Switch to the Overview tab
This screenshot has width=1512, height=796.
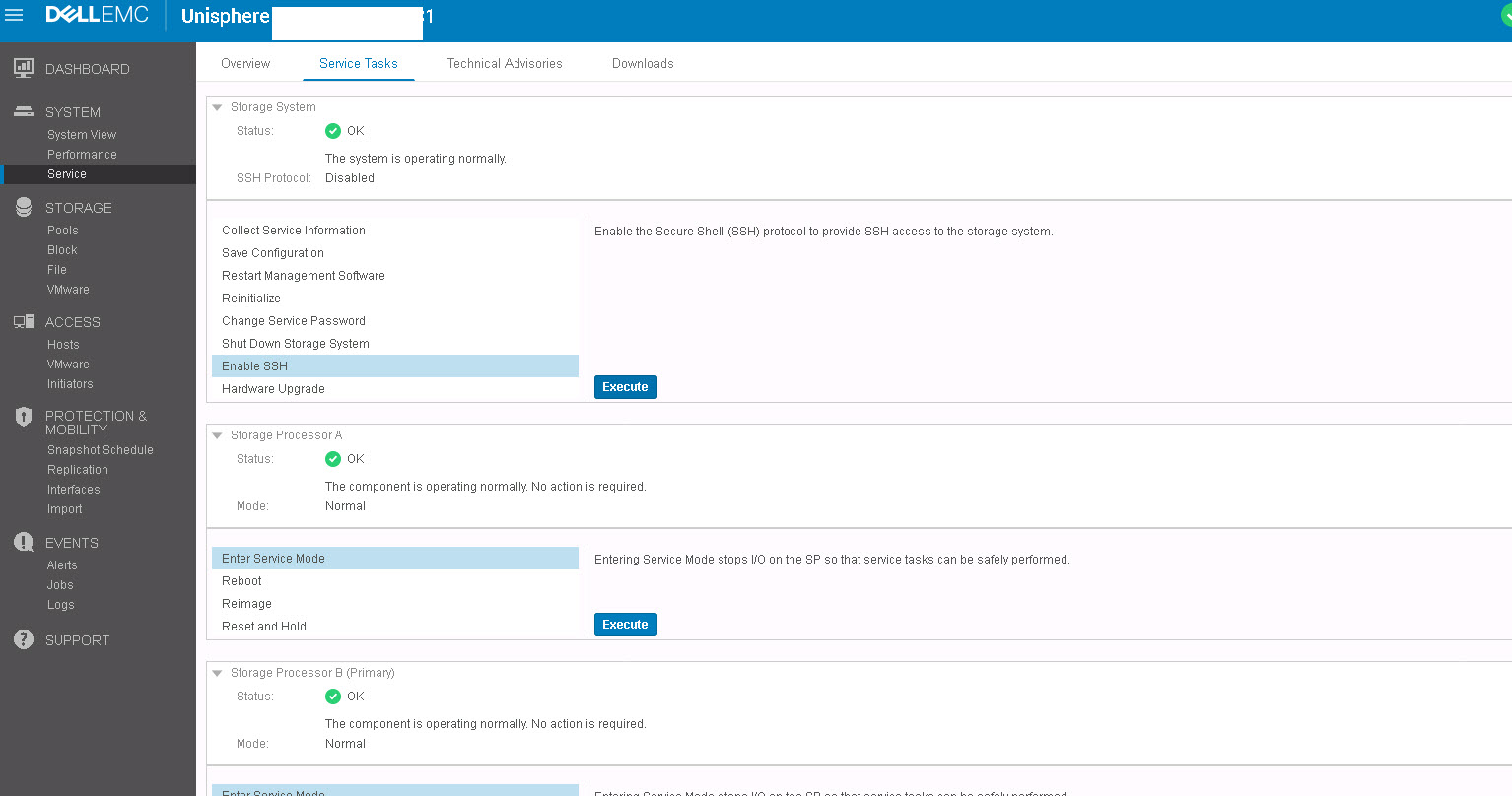pyautogui.click(x=245, y=63)
